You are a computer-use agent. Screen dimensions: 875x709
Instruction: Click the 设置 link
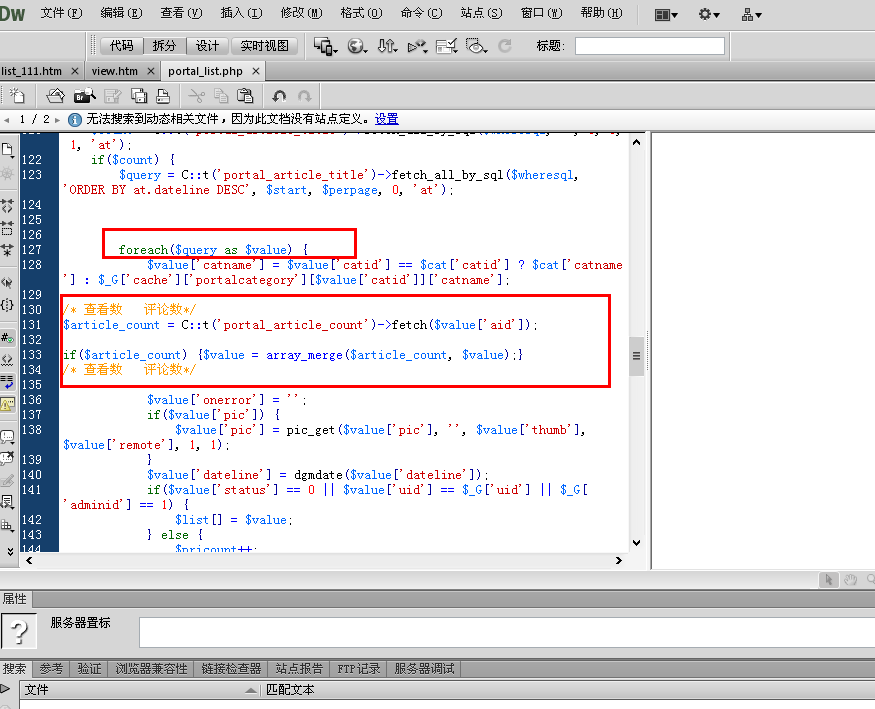[x=387, y=119]
